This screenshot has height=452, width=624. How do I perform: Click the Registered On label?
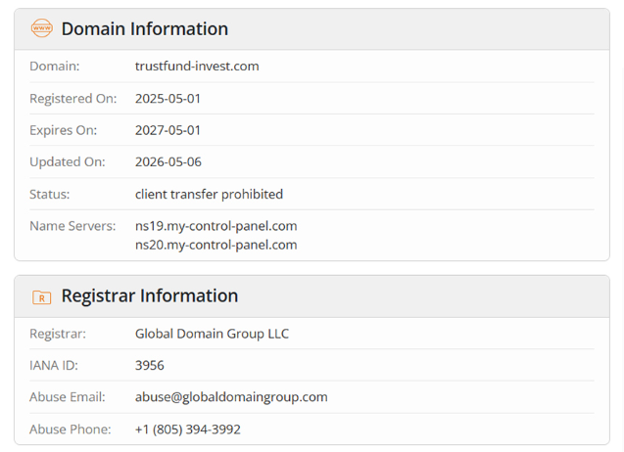[x=73, y=99]
